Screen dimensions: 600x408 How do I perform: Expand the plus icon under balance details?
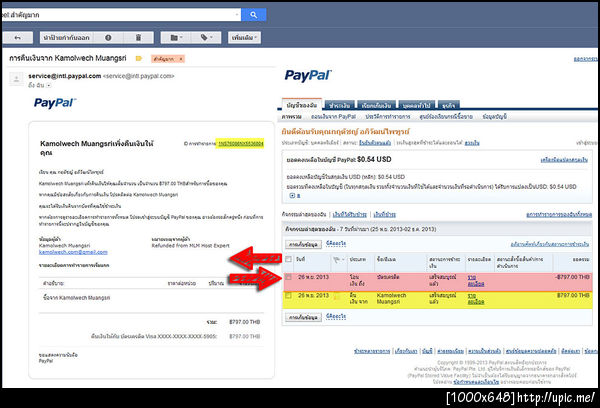click(x=292, y=196)
